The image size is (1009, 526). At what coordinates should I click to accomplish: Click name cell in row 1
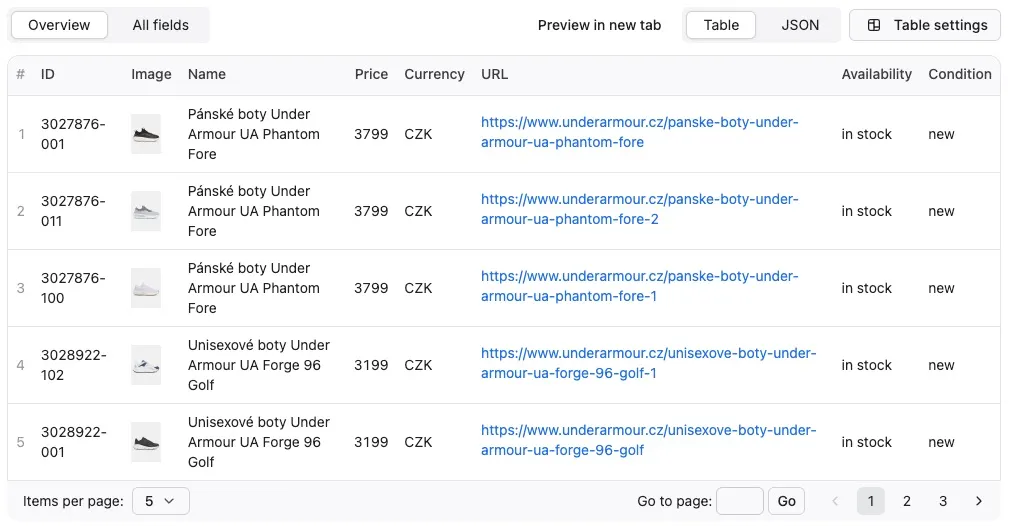pos(254,134)
